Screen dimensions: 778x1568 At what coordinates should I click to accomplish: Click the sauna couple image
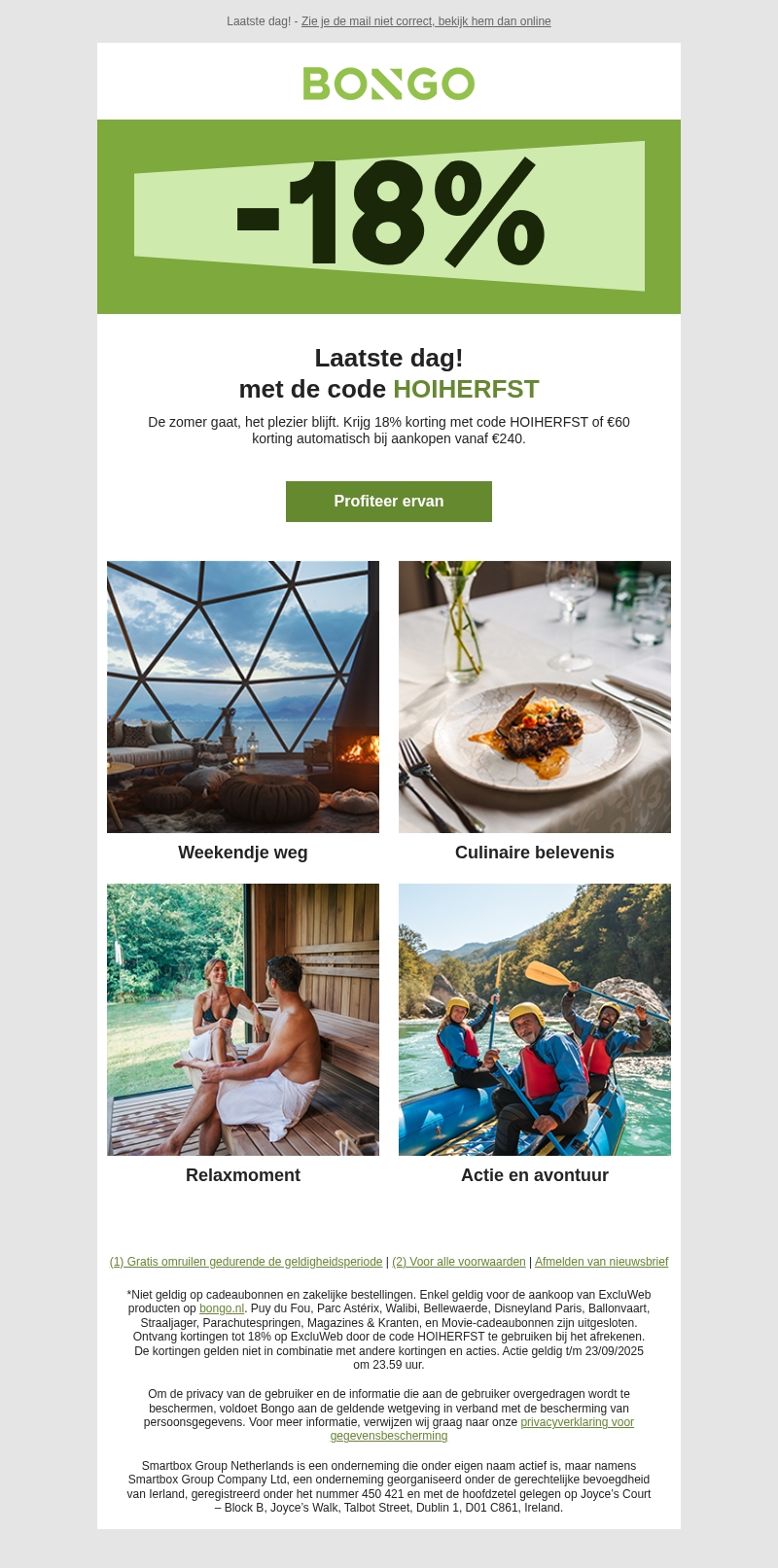click(243, 1020)
